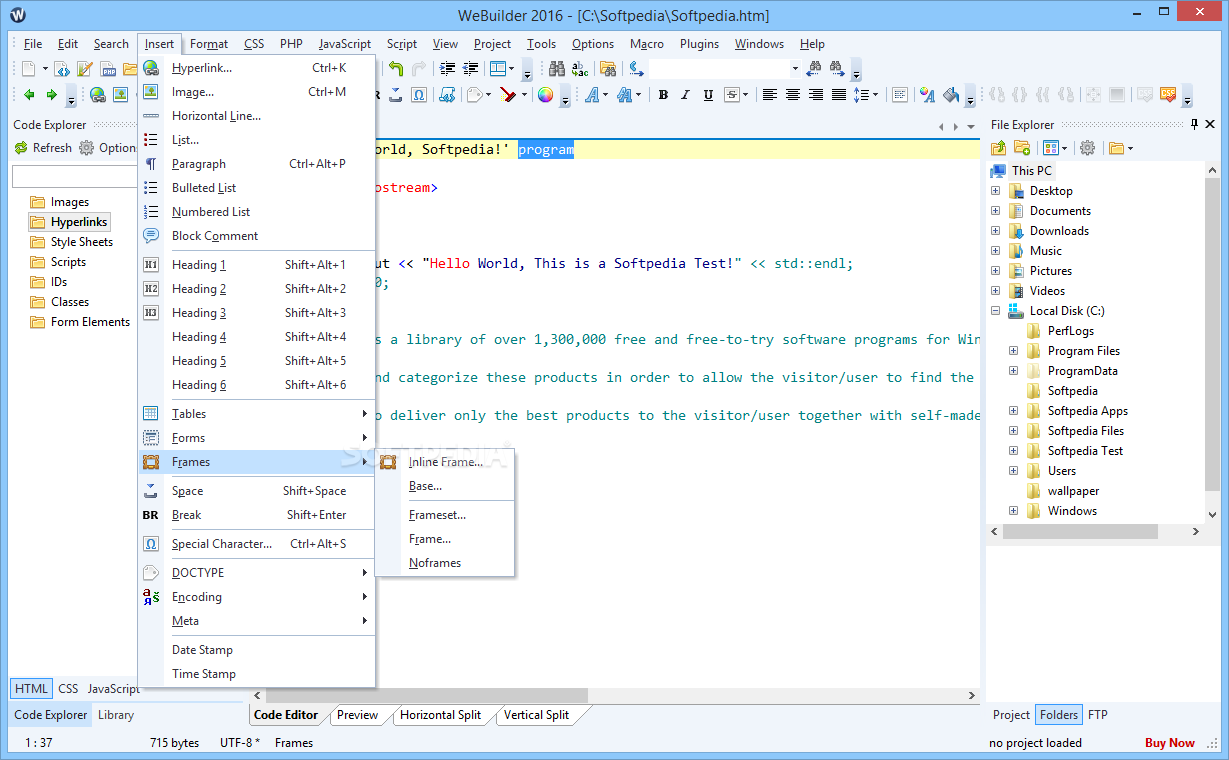Choose Frameset from Frames submenu
The width and height of the screenshot is (1229, 760).
pos(445,515)
